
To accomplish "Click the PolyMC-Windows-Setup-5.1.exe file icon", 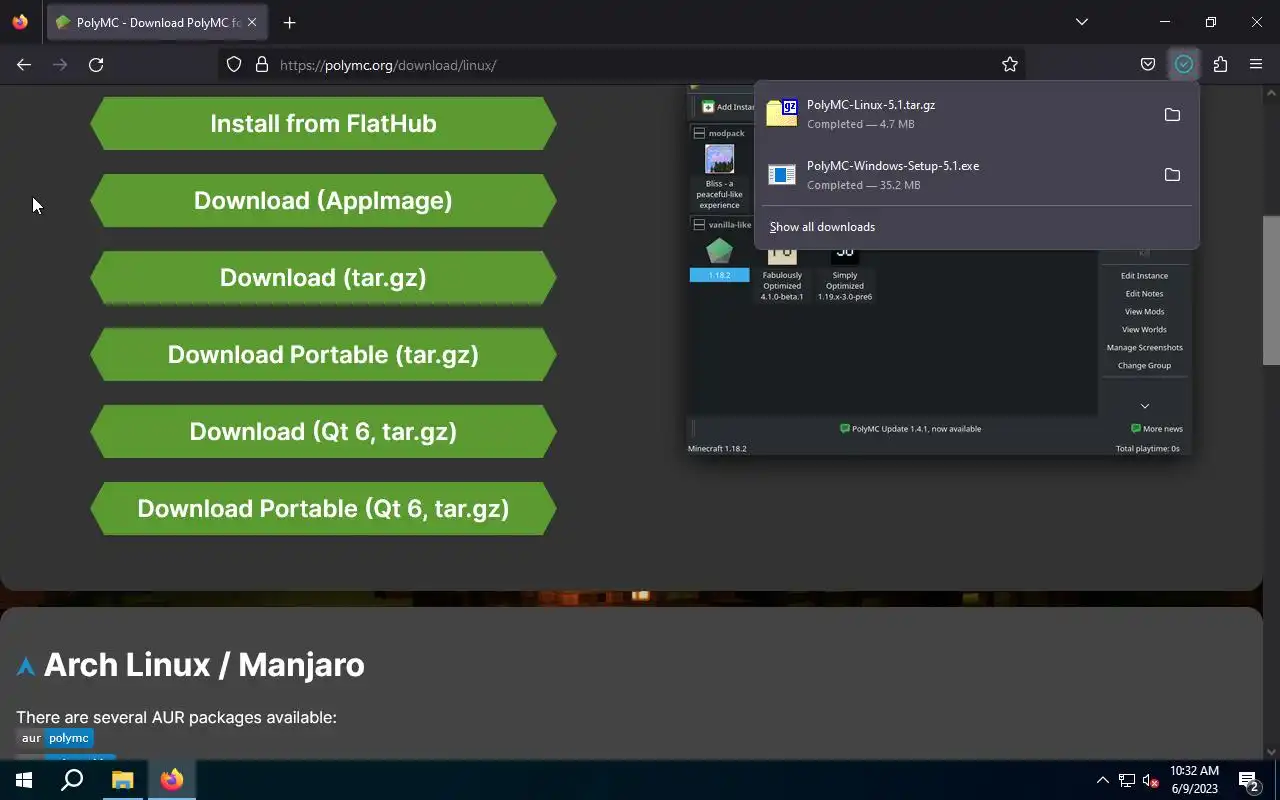I will [x=782, y=175].
